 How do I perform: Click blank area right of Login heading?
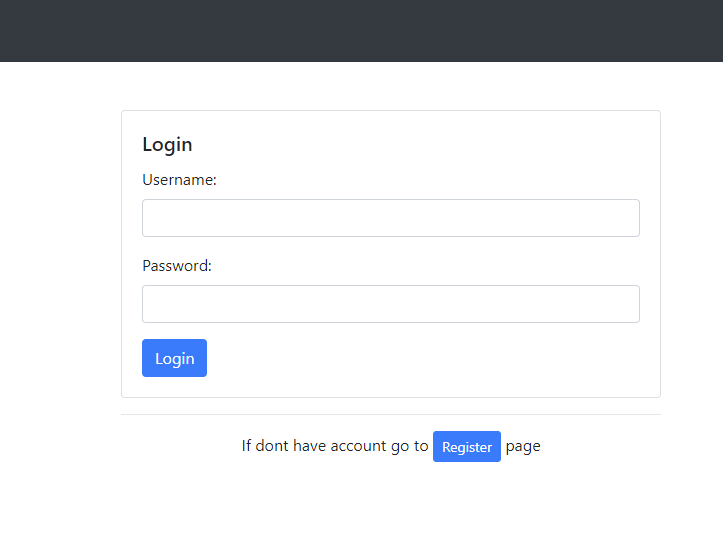coord(420,144)
